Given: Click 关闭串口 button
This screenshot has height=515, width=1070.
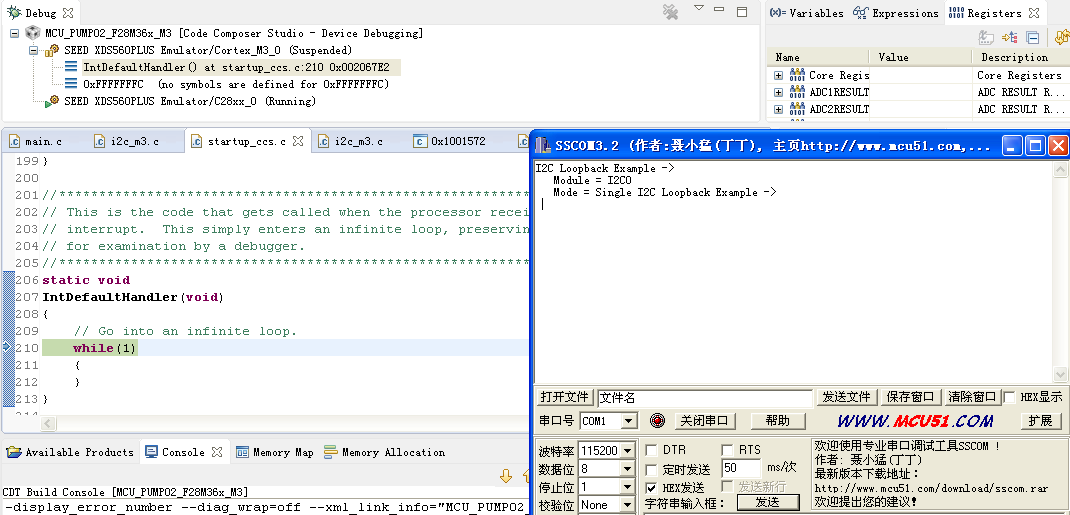Looking at the screenshot, I should pyautogui.click(x=705, y=421).
